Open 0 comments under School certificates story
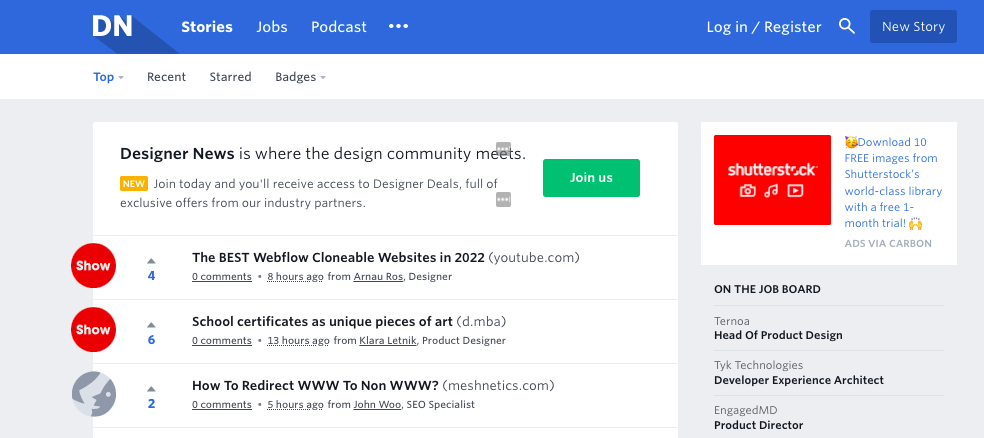The width and height of the screenshot is (984, 438). tap(222, 341)
